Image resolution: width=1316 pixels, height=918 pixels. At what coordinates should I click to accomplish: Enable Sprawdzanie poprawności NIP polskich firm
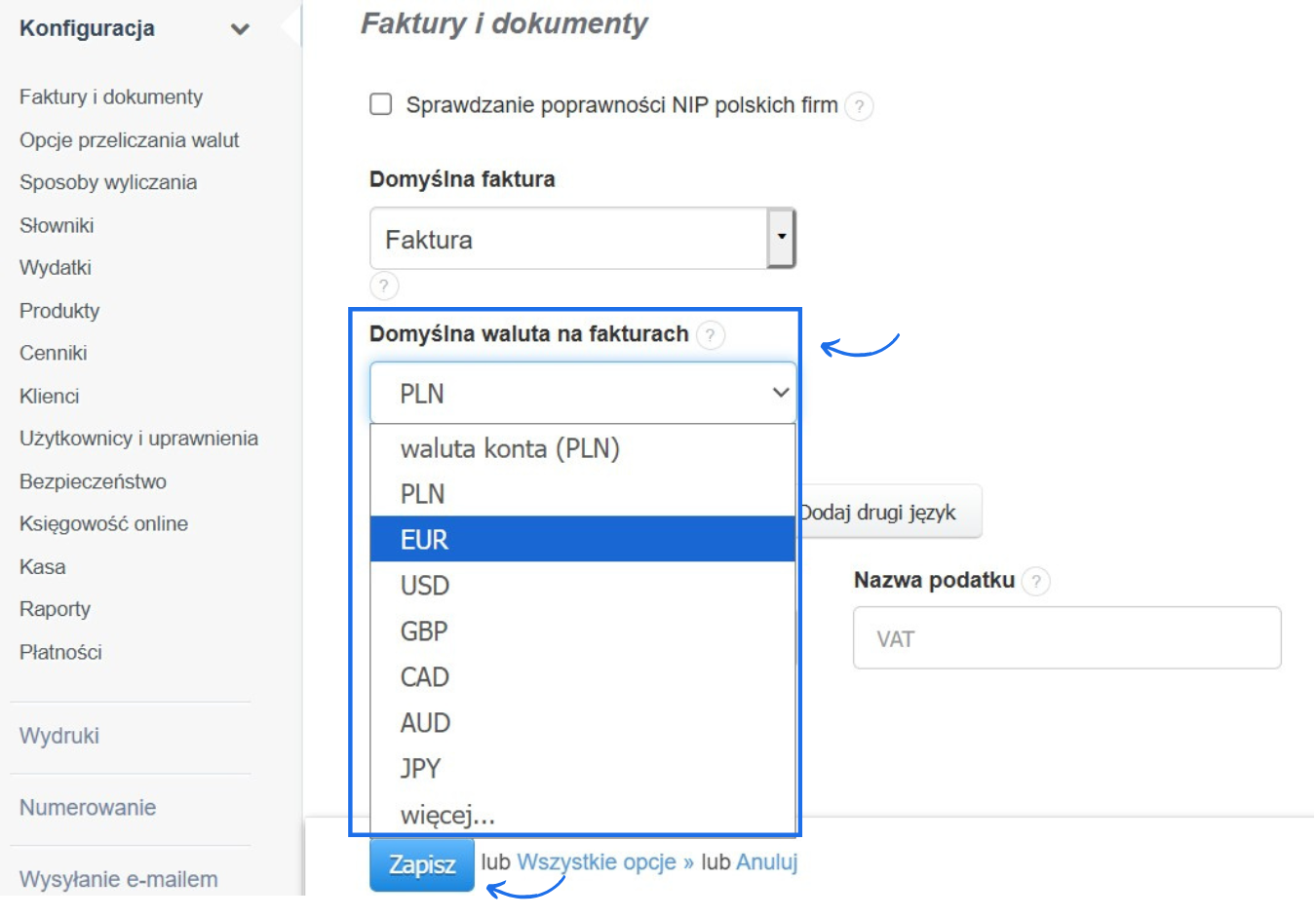380,104
